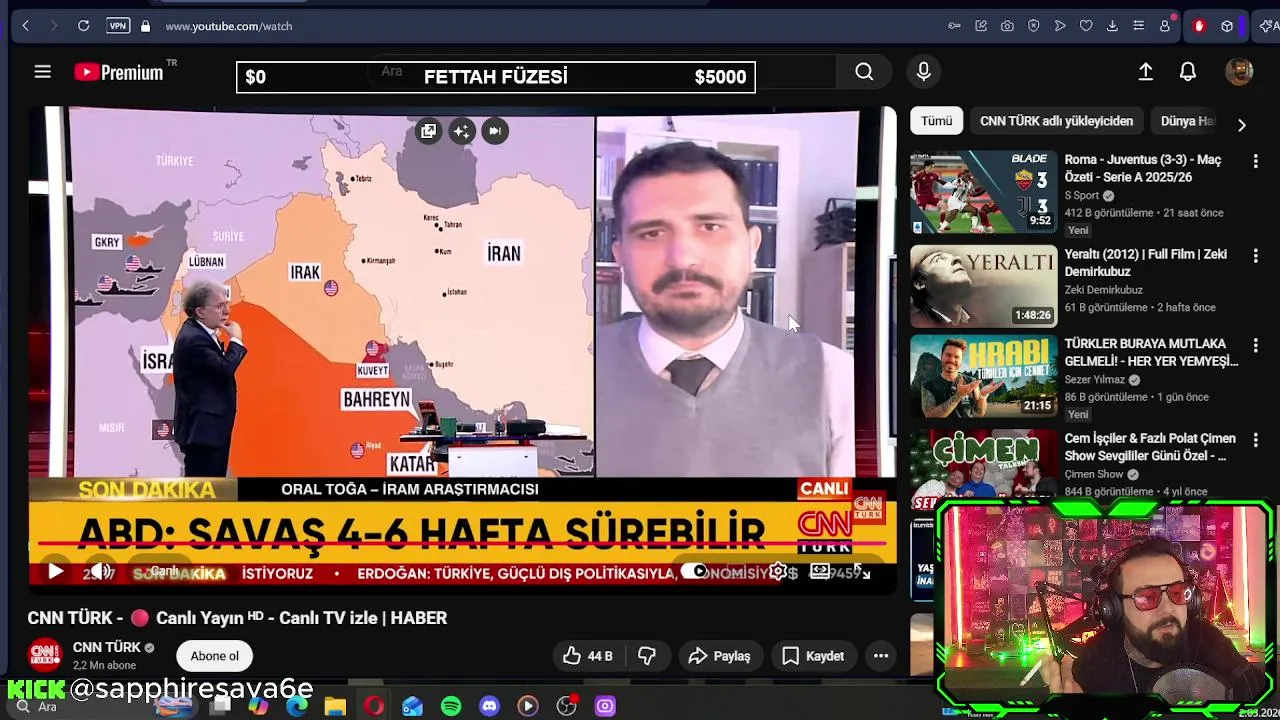The height and width of the screenshot is (720, 1280).
Task: Dislike the video with thumbs down
Action: [x=647, y=656]
